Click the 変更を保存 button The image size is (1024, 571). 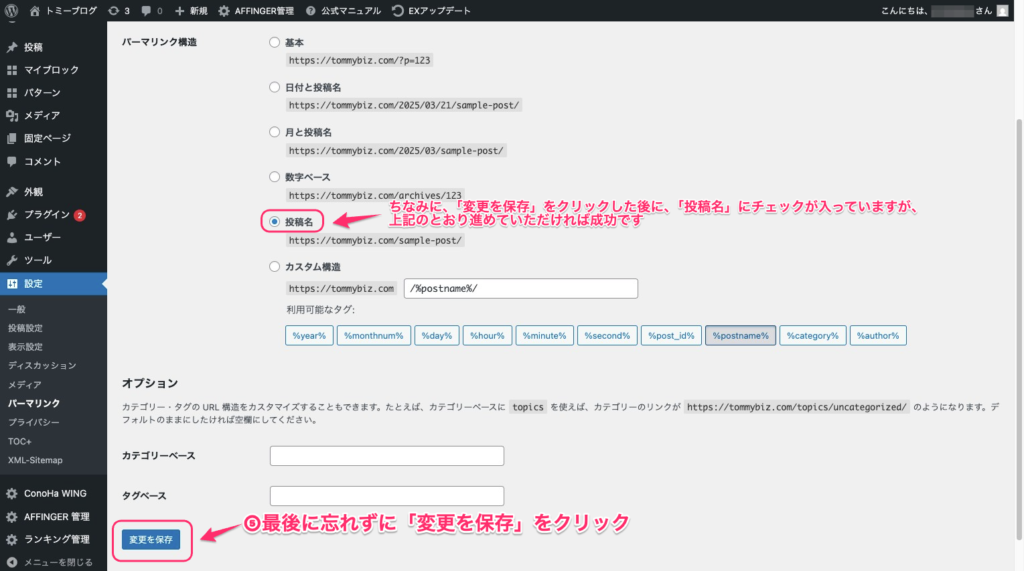pos(151,539)
